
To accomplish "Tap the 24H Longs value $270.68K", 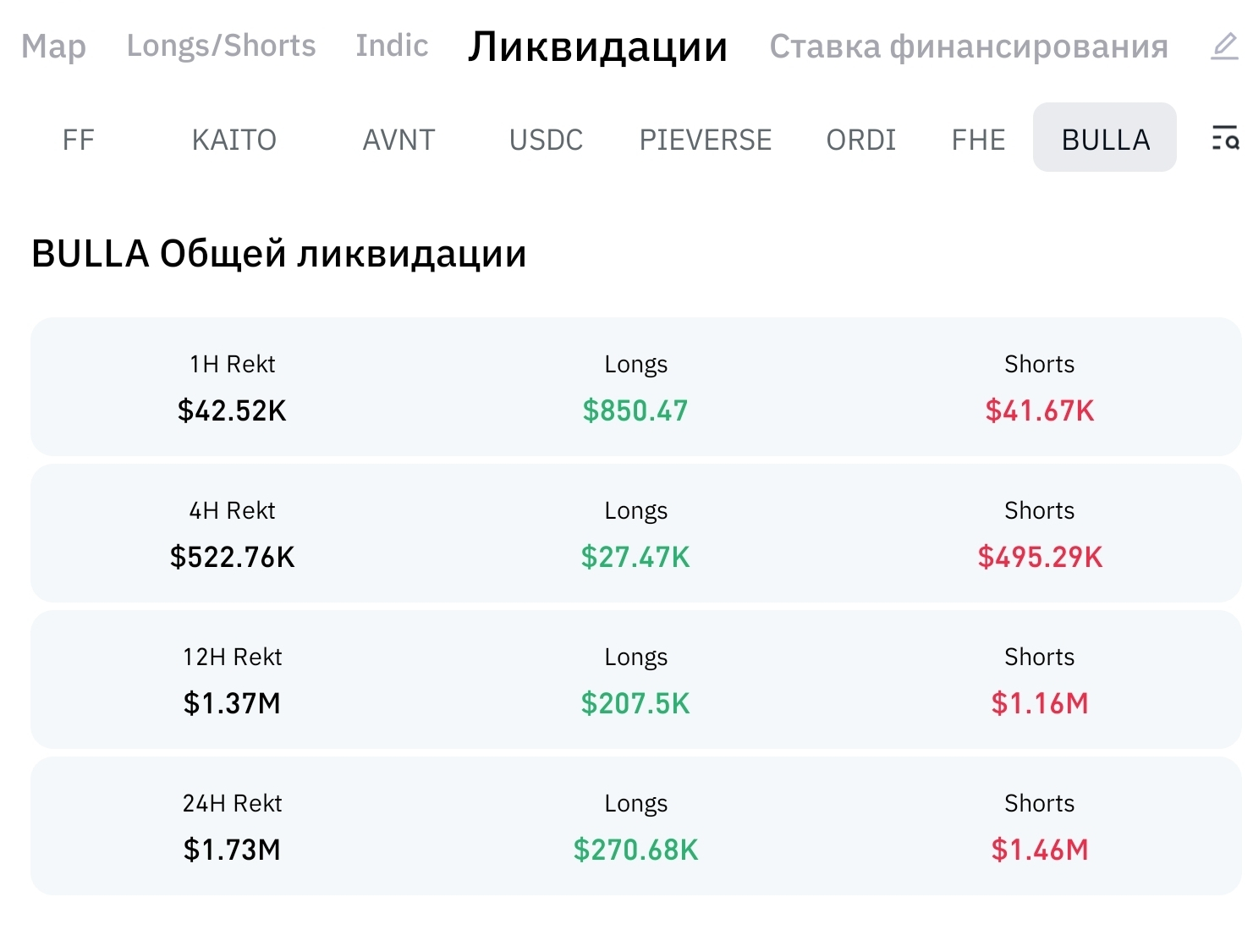I will click(636, 850).
